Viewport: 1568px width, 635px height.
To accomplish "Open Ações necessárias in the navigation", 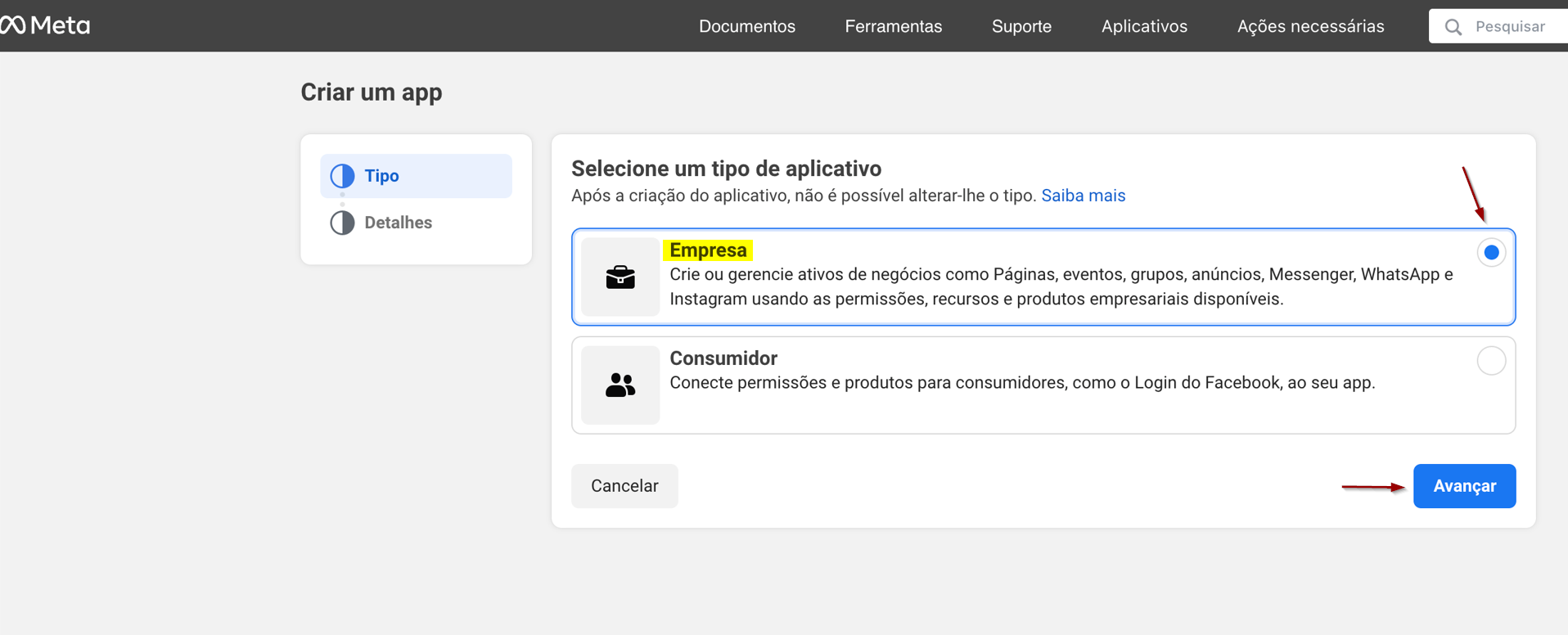I will coord(1309,26).
